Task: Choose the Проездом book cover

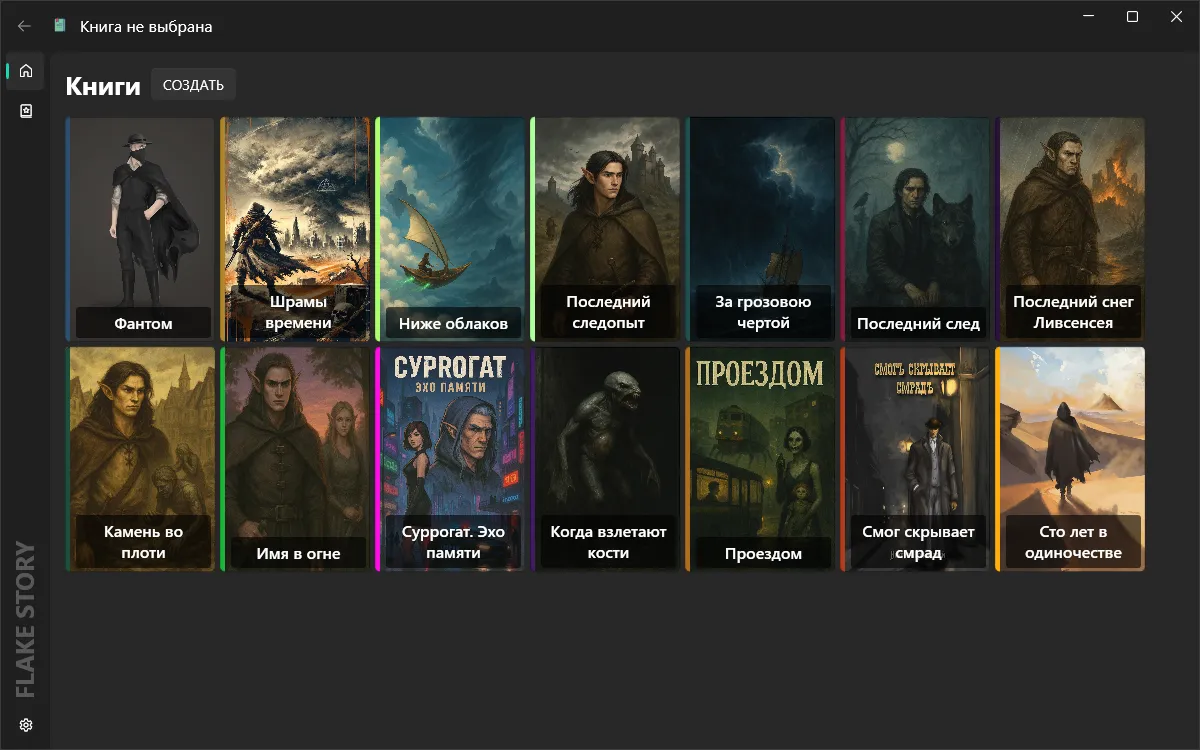Action: 761,458
